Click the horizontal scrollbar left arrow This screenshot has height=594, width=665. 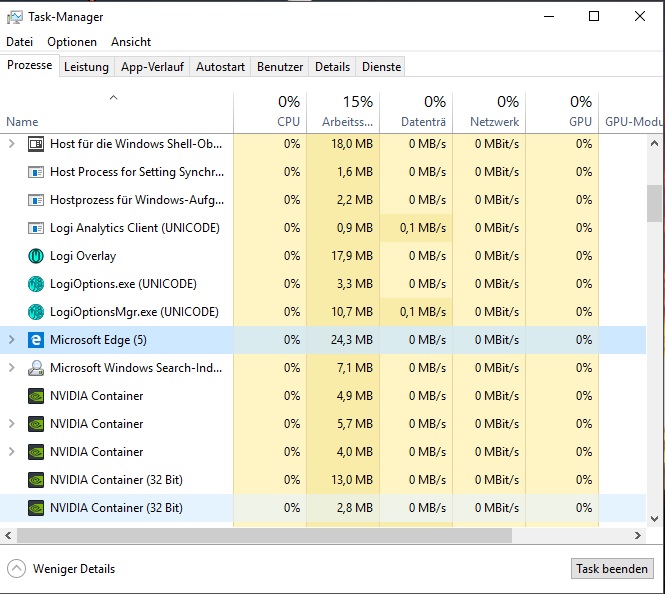point(8,535)
